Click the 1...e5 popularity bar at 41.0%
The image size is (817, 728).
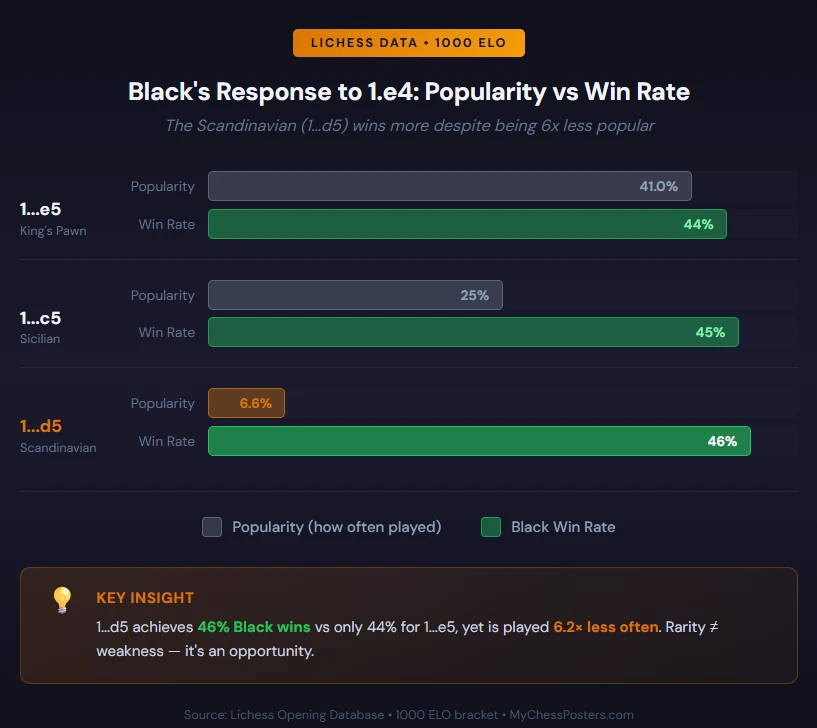point(449,187)
